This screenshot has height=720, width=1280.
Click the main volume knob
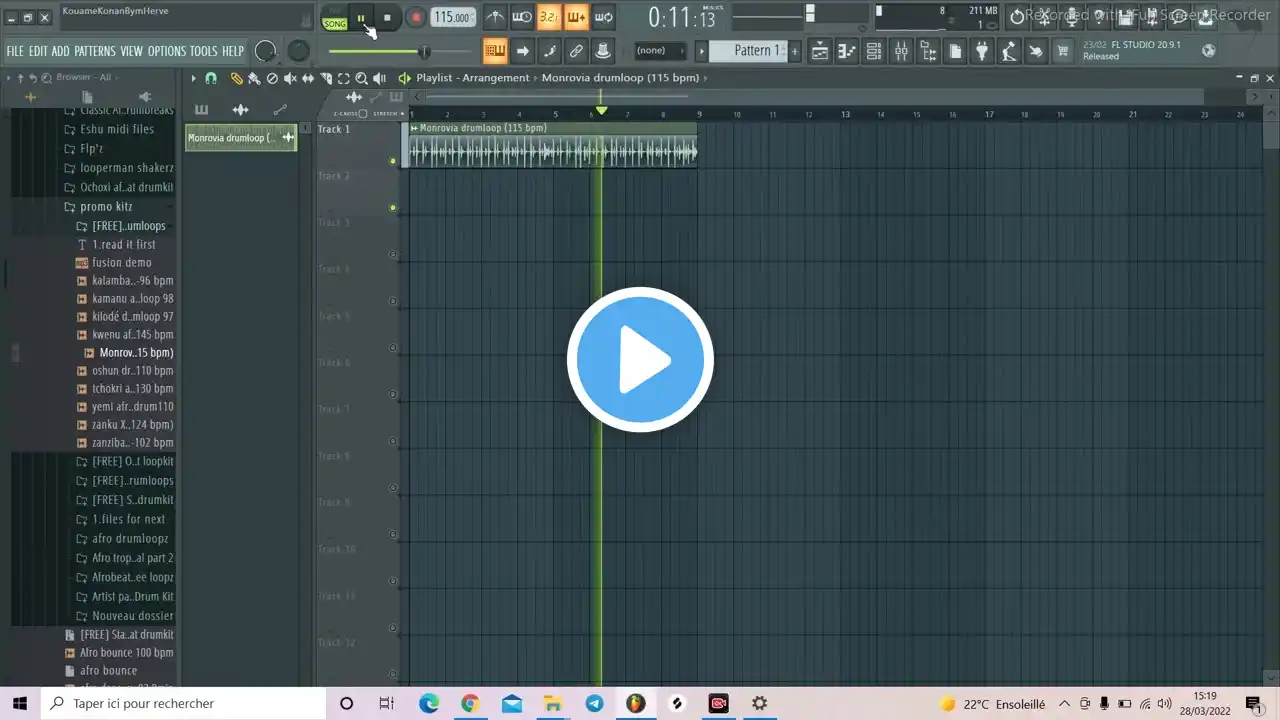[x=266, y=51]
